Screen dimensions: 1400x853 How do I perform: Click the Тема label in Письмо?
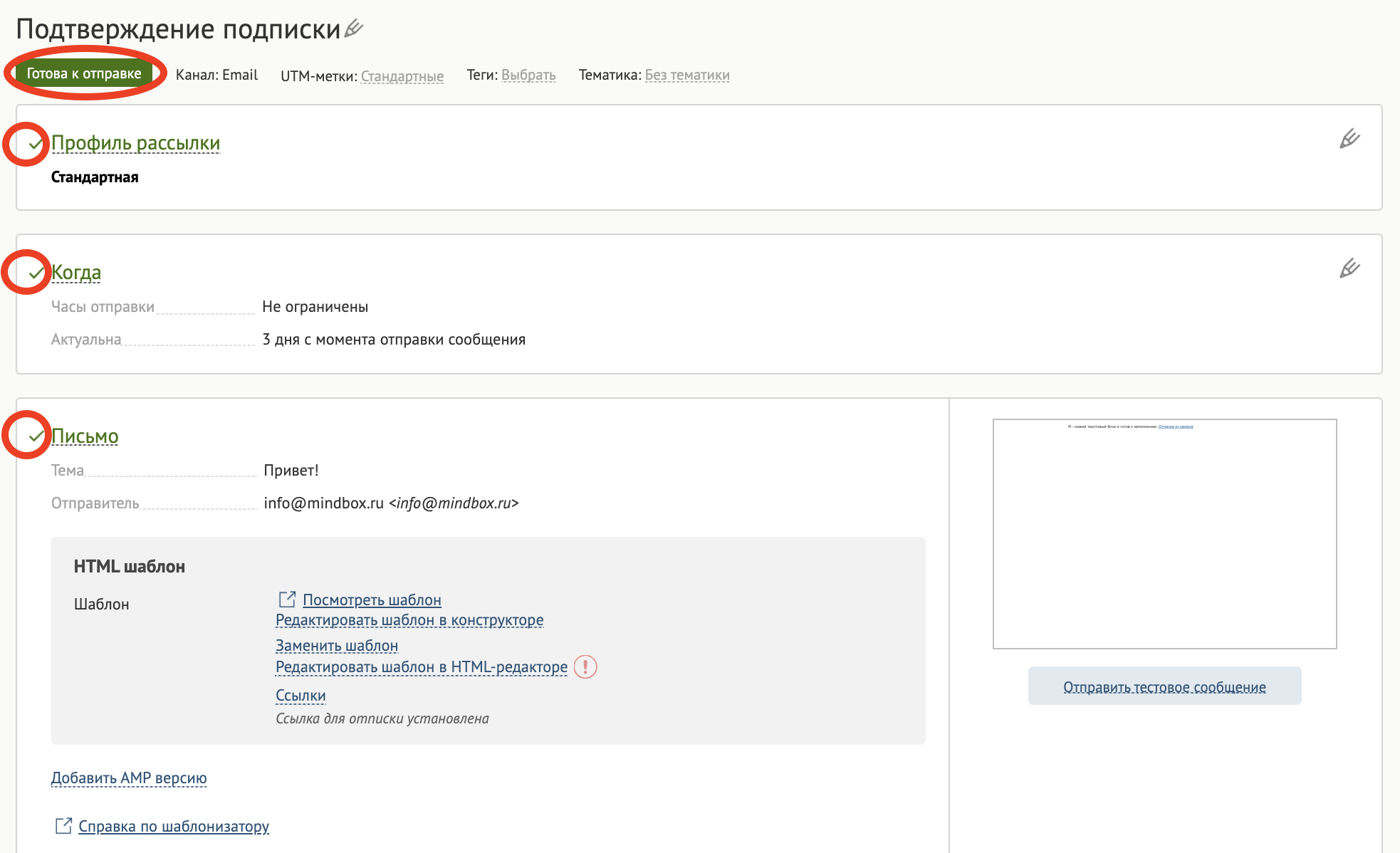point(68,471)
